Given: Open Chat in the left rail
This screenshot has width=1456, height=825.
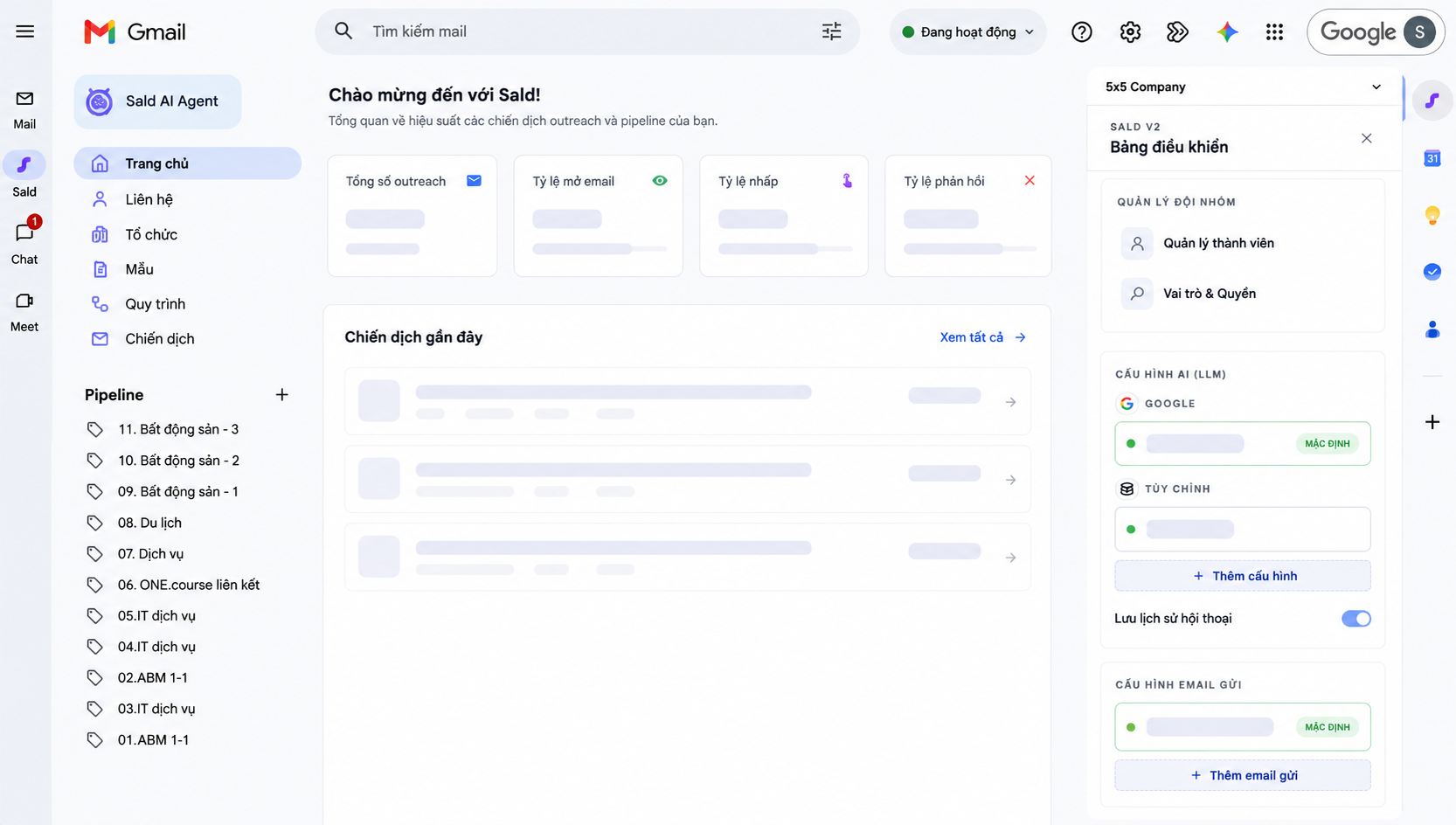Looking at the screenshot, I should [x=24, y=243].
